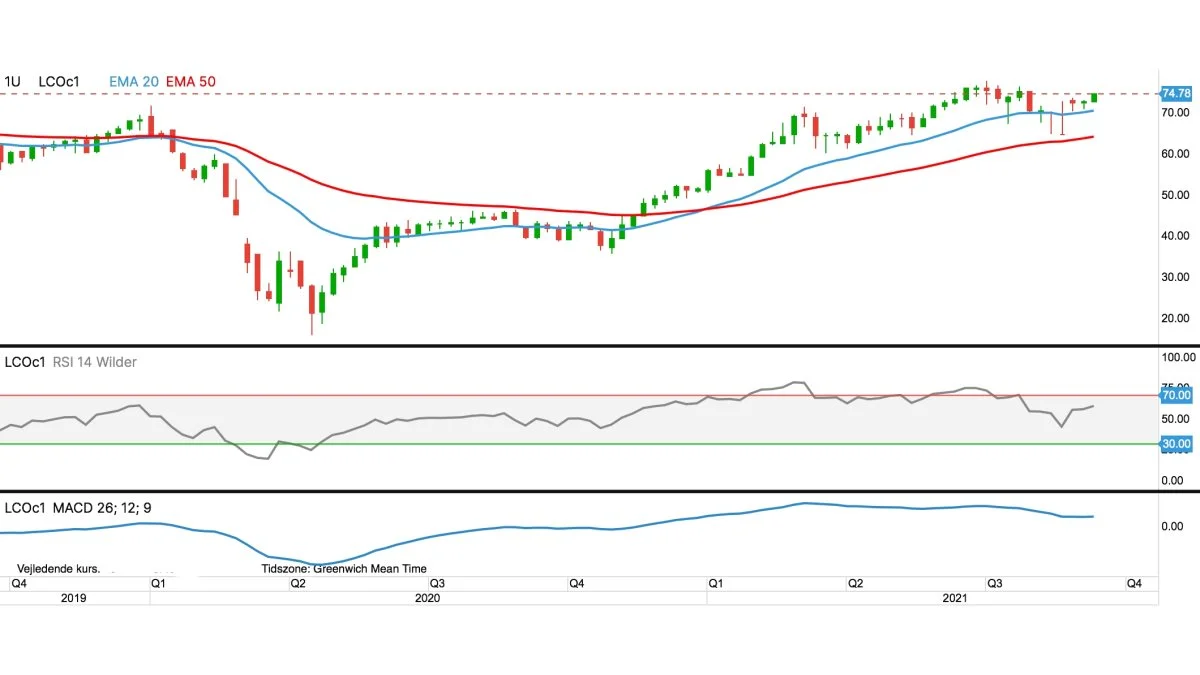Click the 2020 year label on the time axis

[427, 598]
